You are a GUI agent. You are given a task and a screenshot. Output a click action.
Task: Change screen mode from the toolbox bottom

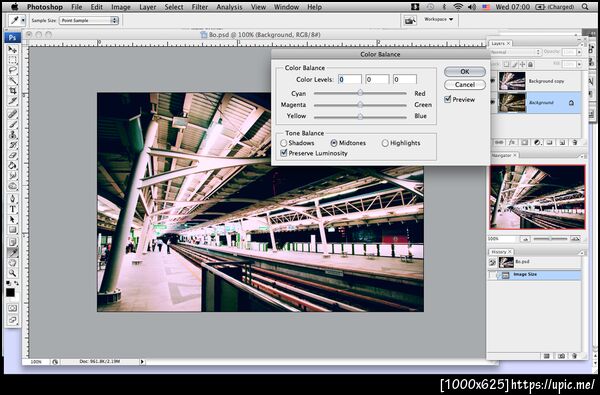point(13,320)
